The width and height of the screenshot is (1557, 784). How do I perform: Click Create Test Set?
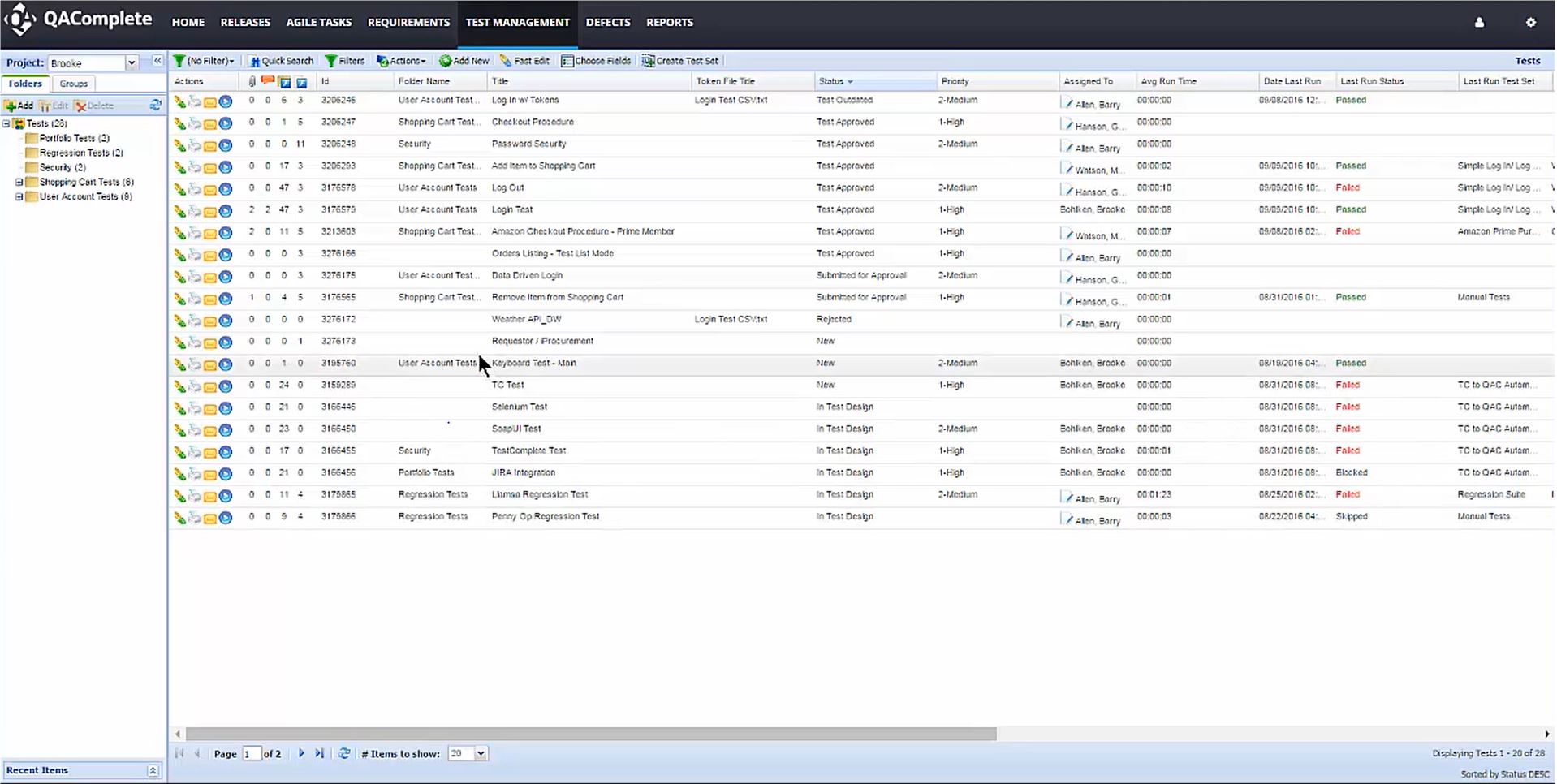[x=679, y=60]
